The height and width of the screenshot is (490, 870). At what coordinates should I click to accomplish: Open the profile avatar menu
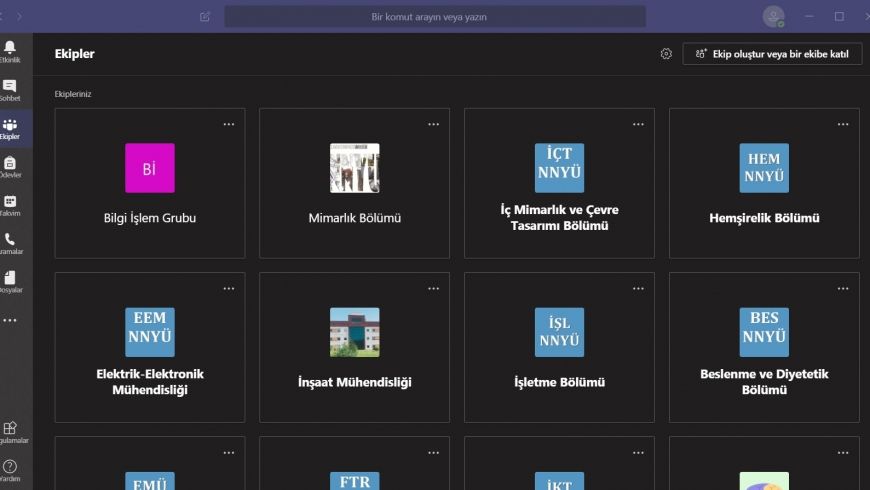[773, 16]
